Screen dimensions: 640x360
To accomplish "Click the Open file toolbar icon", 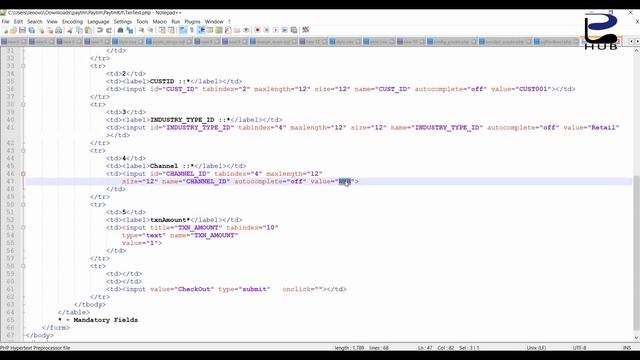I will [x=13, y=30].
